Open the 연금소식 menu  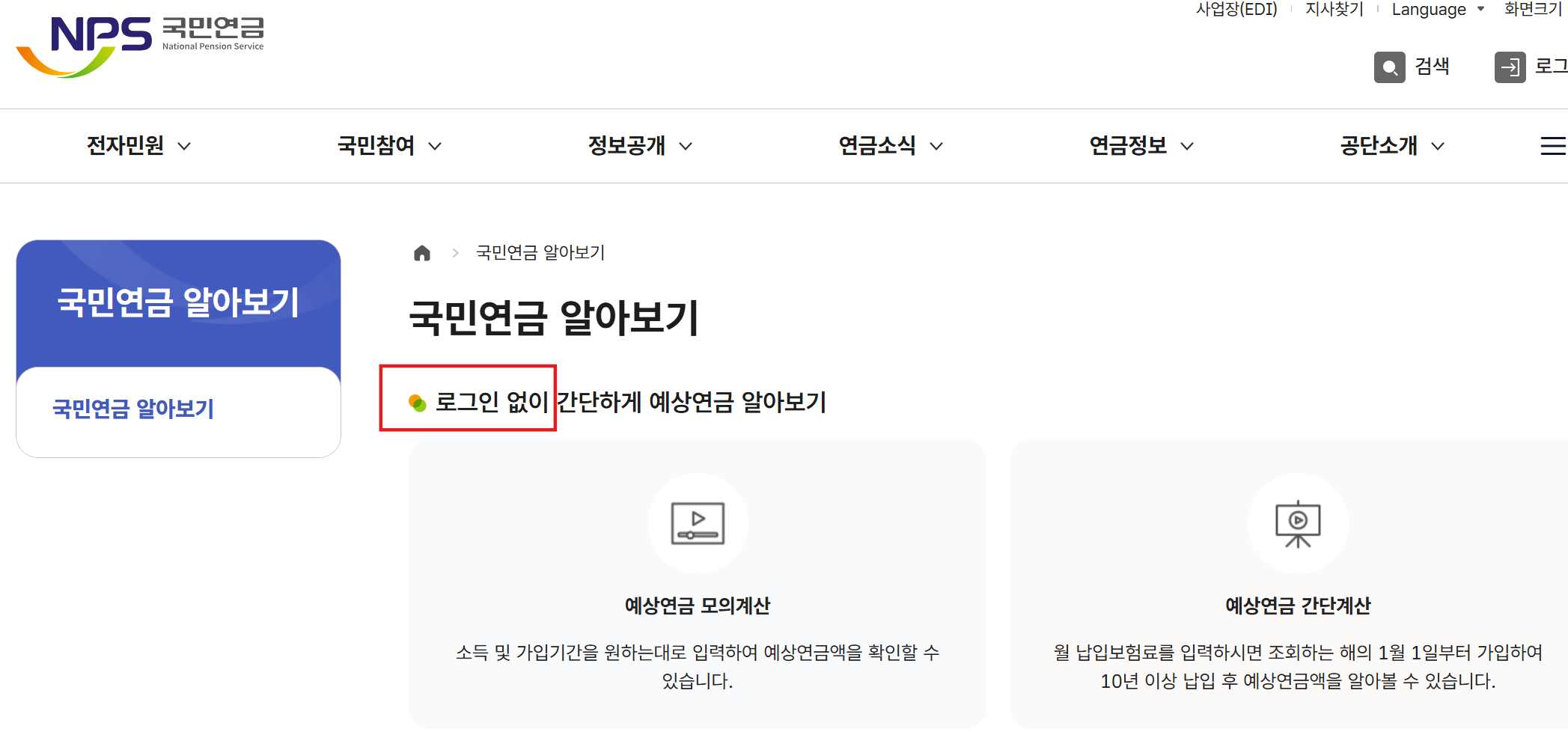[x=879, y=146]
